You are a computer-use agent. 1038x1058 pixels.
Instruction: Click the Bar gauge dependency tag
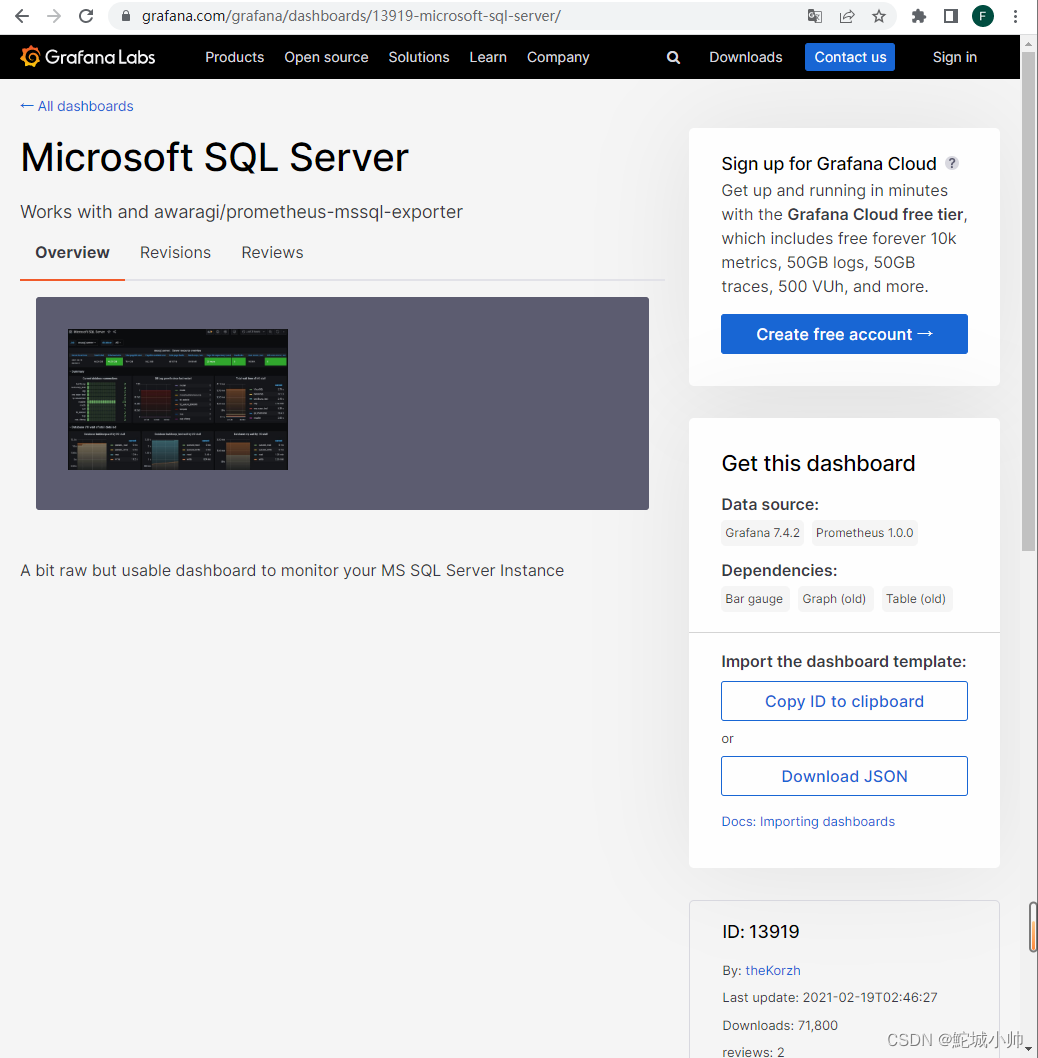click(754, 598)
